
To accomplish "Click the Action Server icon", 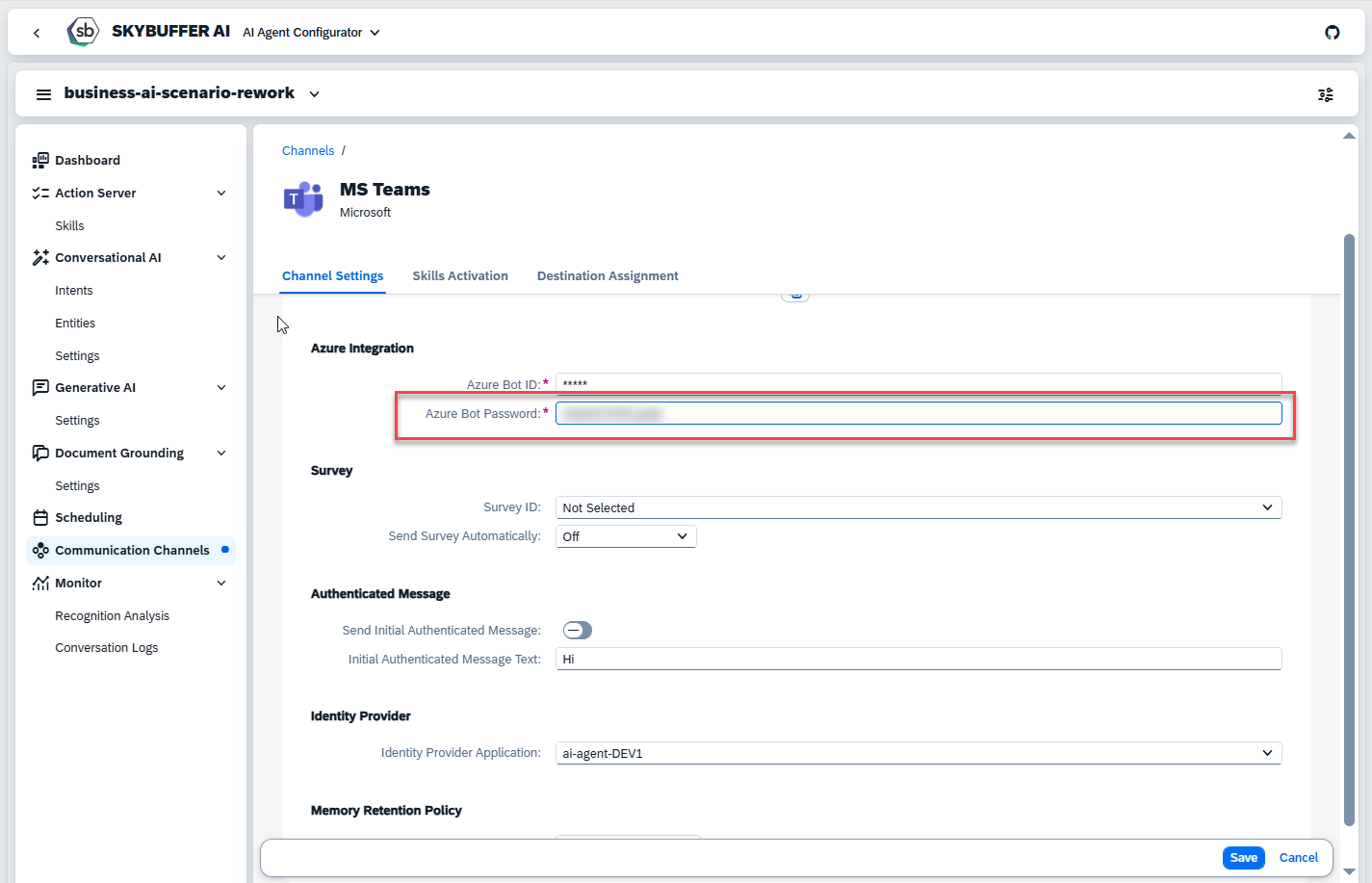I will (40, 193).
